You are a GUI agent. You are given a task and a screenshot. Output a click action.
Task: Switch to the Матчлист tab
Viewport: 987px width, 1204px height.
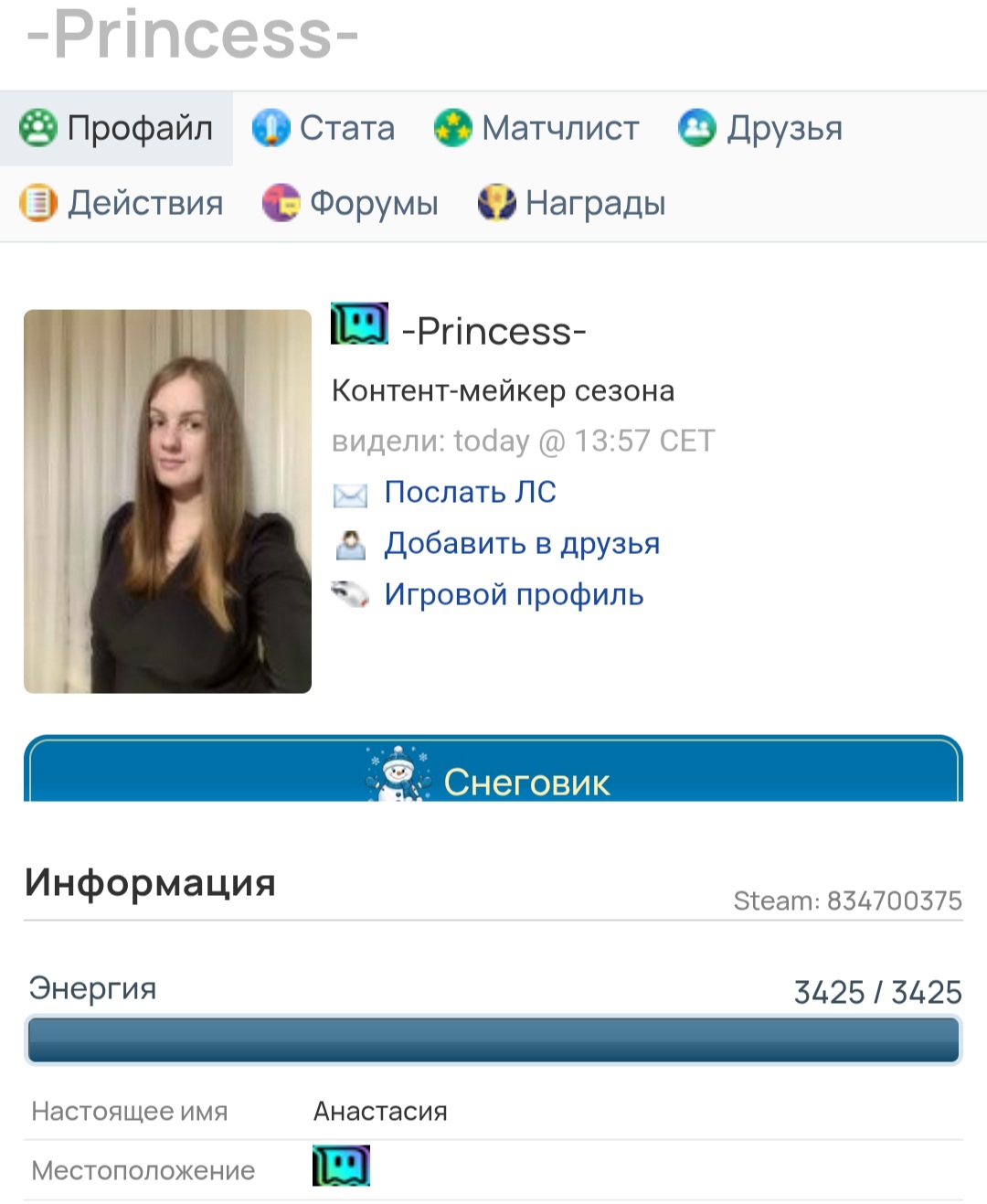(x=537, y=128)
